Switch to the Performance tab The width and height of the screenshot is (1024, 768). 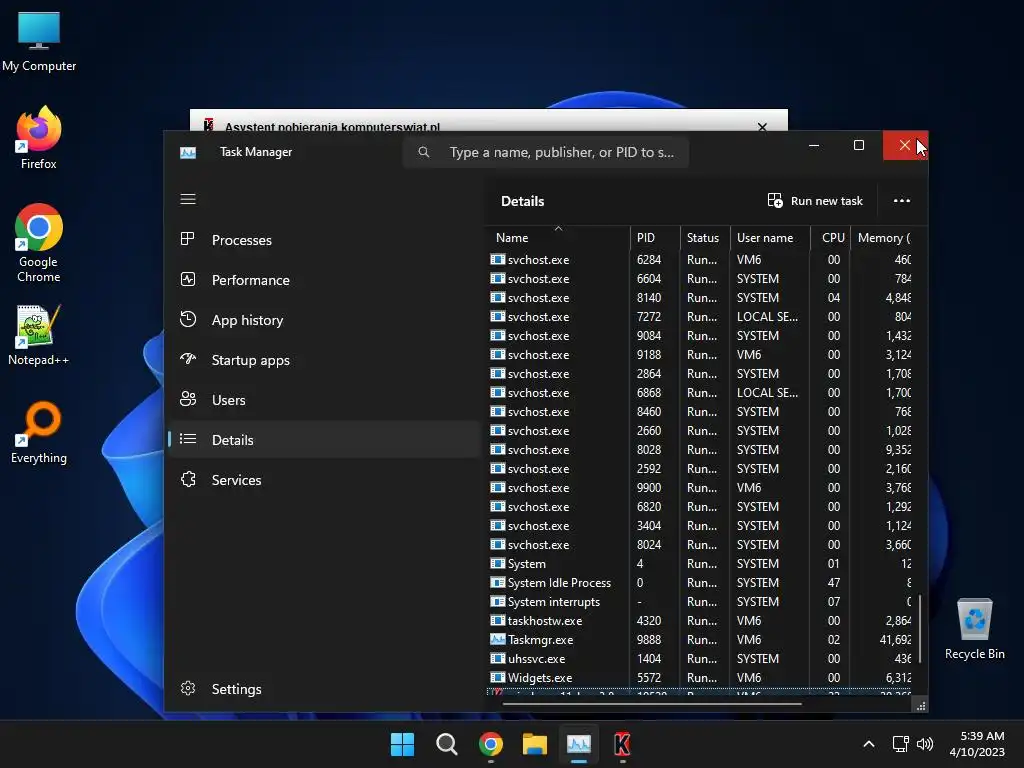pyautogui.click(x=325, y=280)
